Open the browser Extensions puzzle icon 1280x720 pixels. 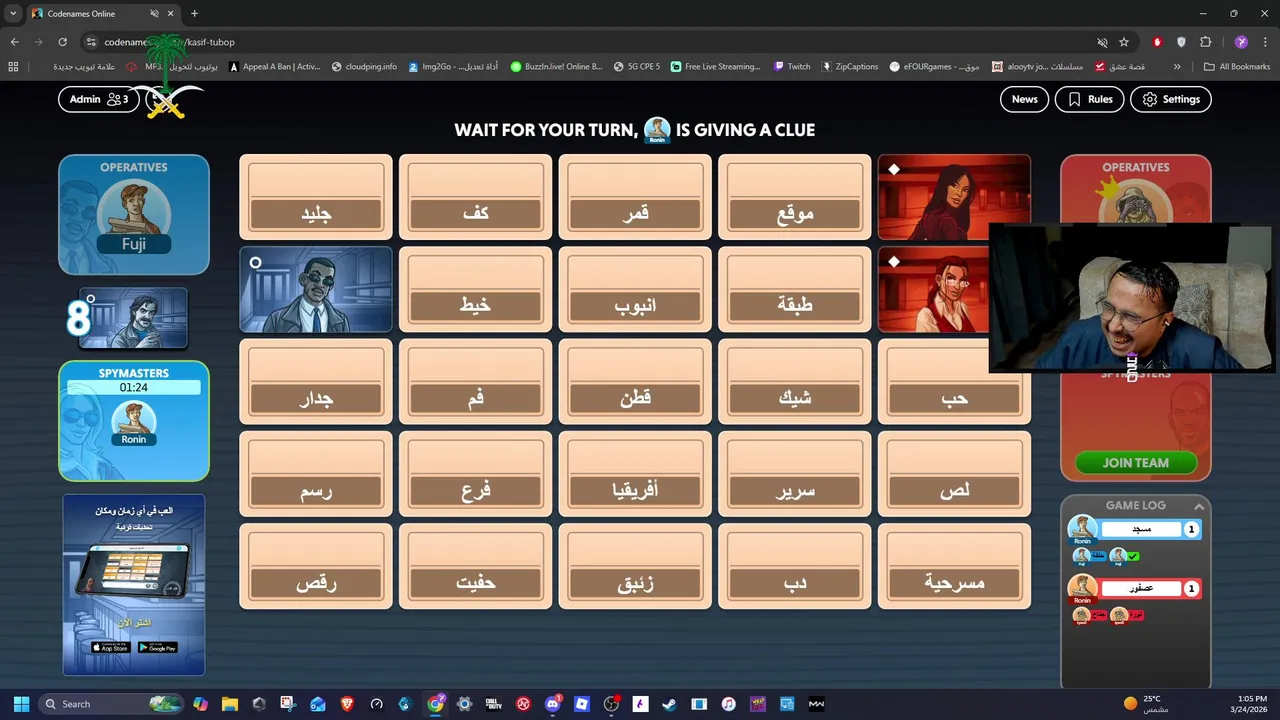pos(1205,42)
